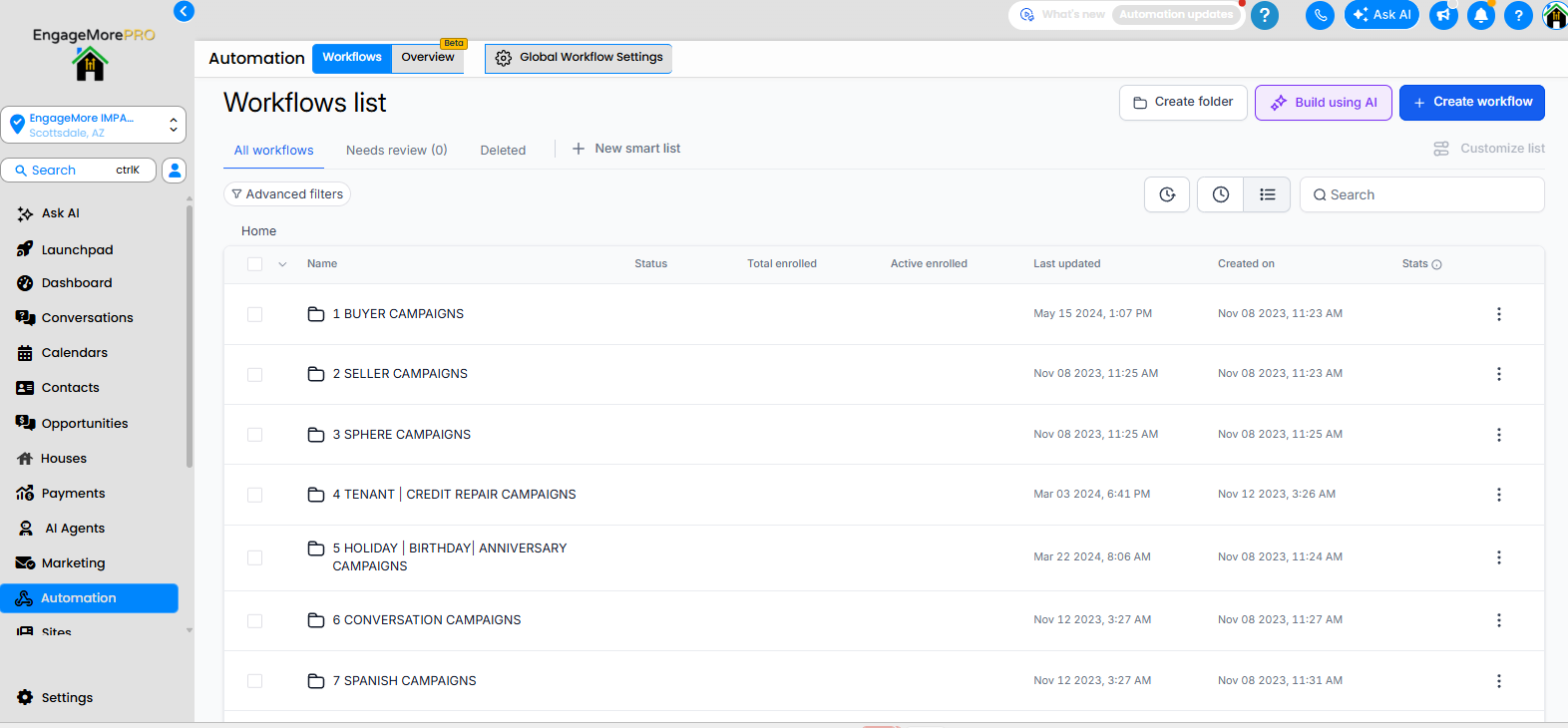
Task: Select the Needs review (0) tab
Action: [x=397, y=151]
